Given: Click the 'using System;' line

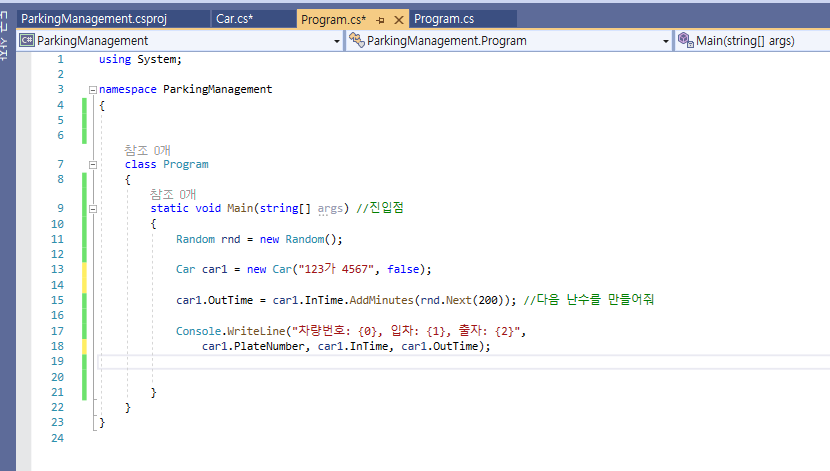Looking at the screenshot, I should point(140,59).
